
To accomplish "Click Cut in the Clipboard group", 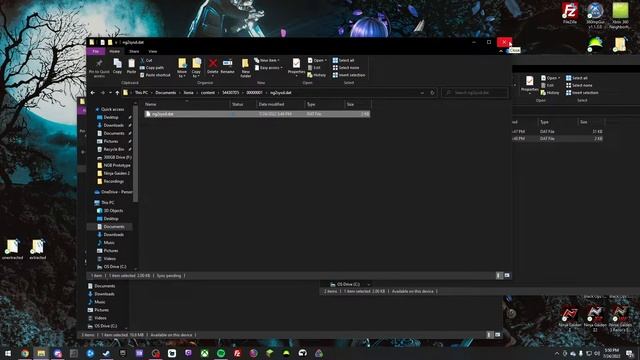I will point(146,60).
